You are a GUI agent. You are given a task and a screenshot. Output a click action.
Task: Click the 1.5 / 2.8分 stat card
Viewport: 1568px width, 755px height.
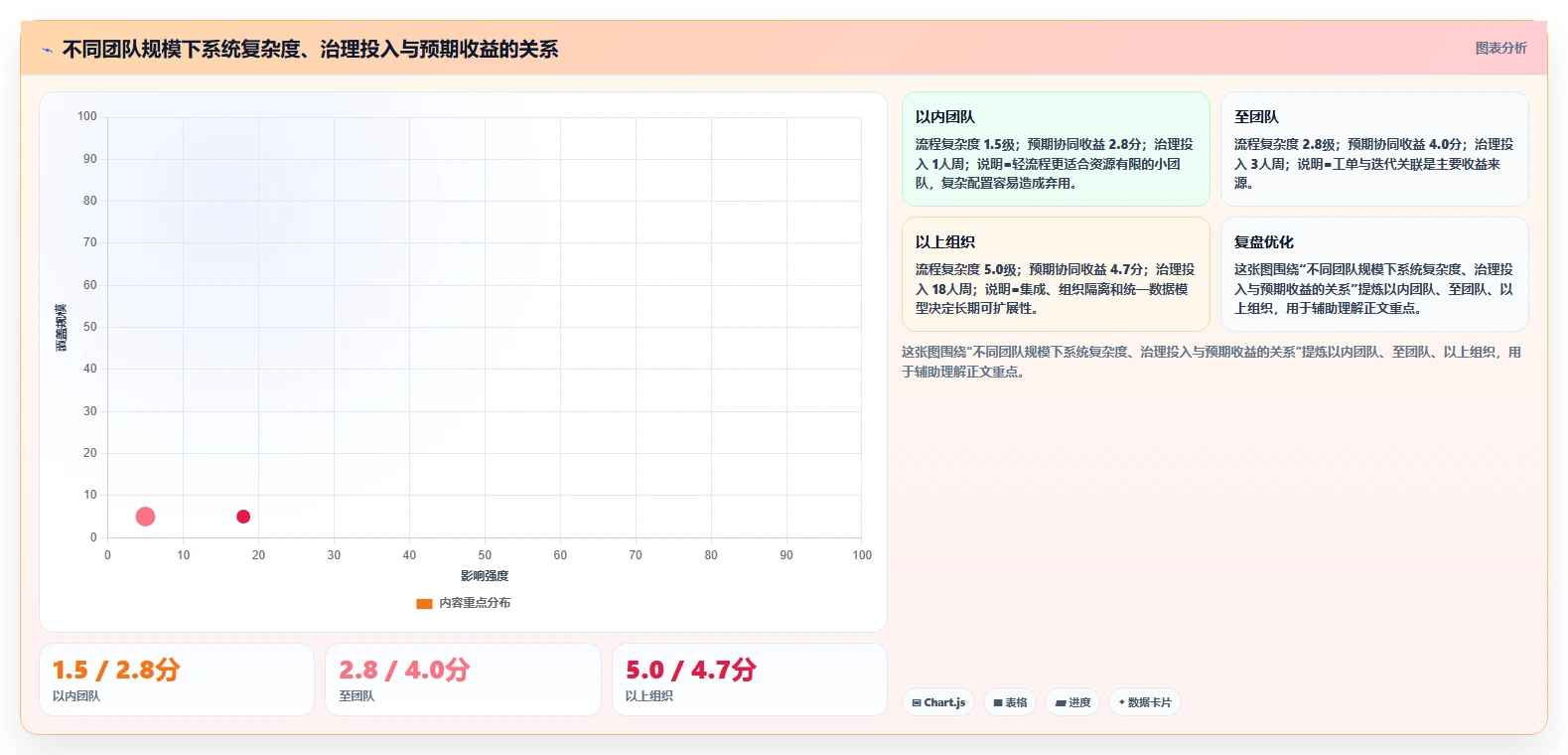pos(177,679)
